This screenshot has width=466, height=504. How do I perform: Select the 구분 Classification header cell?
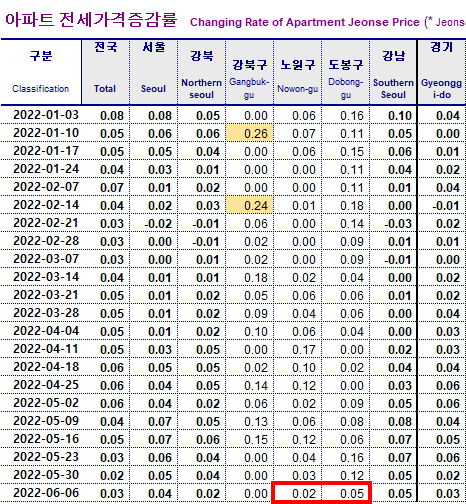tap(41, 72)
